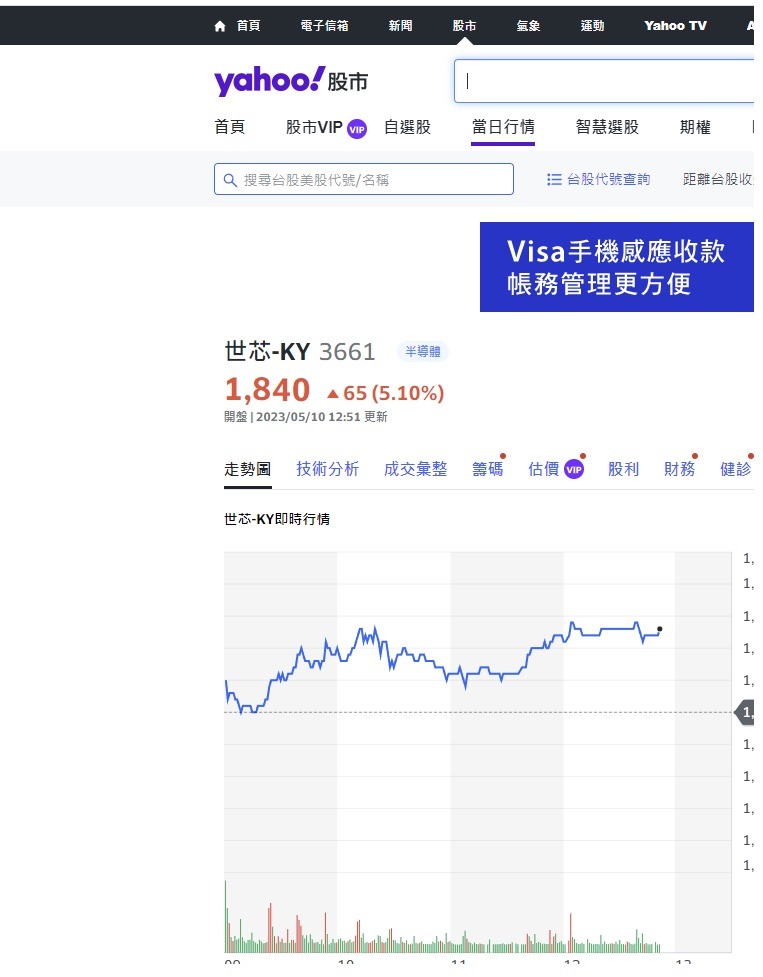
Task: Click the stock name 世芯-KY 3661
Action: pos(298,351)
